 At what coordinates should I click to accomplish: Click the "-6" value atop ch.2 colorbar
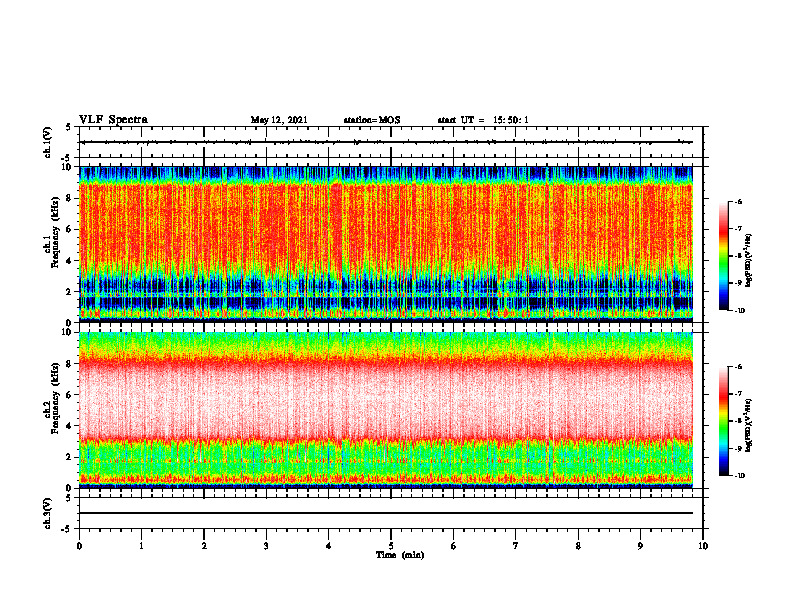[x=739, y=367]
